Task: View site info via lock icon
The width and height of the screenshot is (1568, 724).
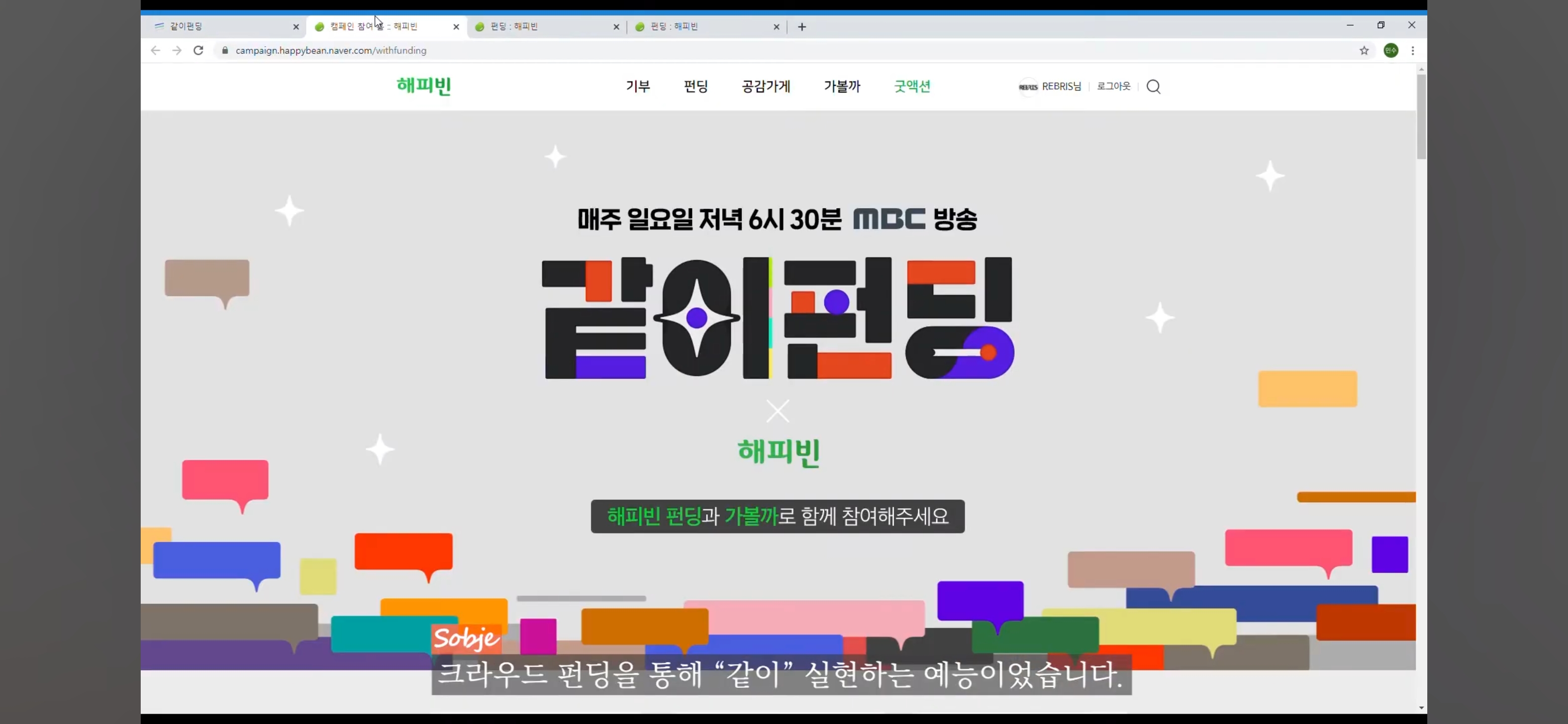Action: coord(225,51)
